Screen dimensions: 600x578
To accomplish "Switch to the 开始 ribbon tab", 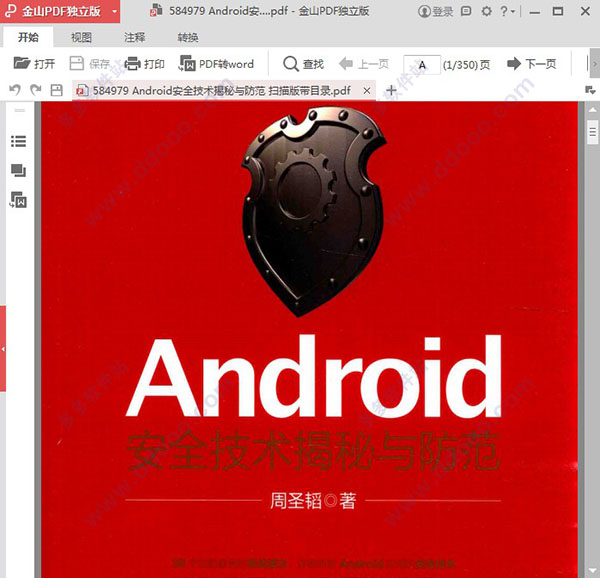I will [28, 37].
